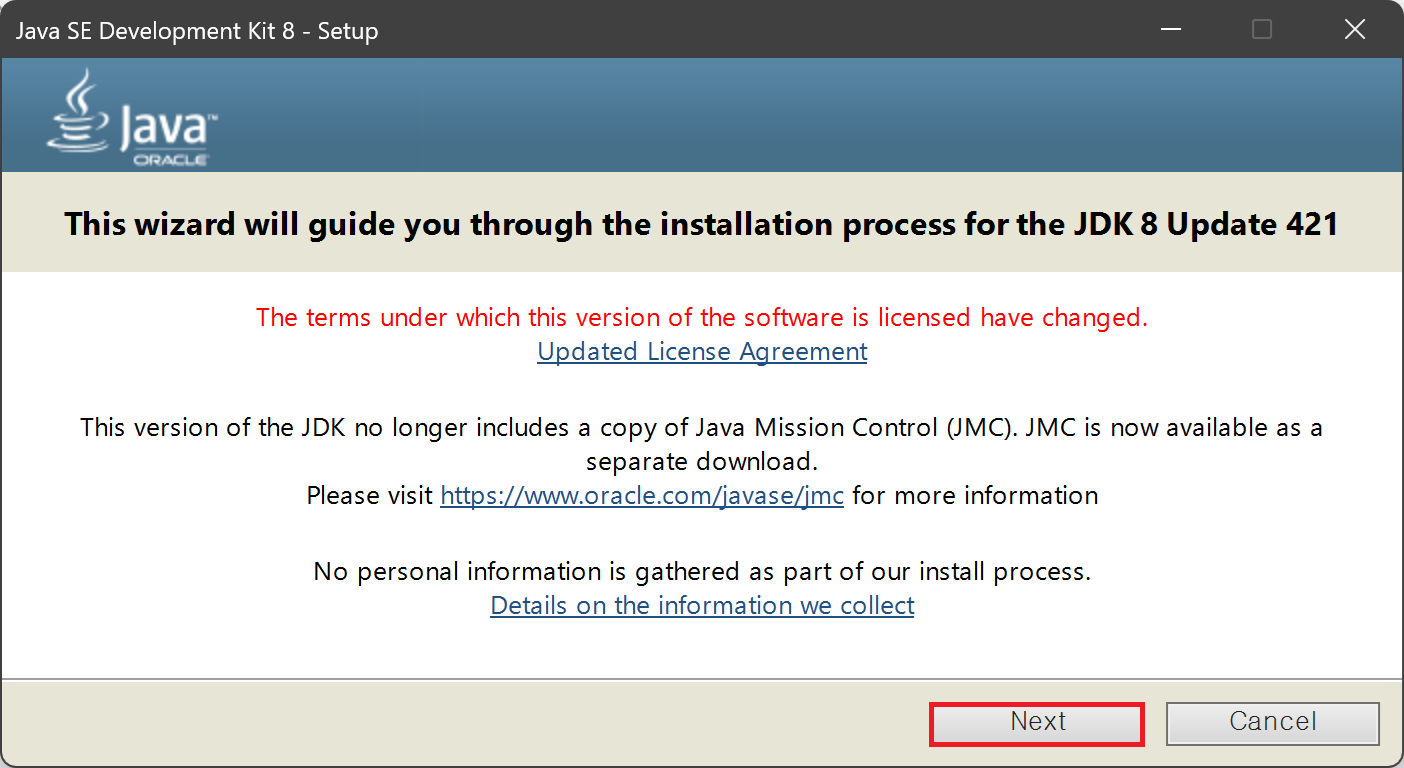
Task: Click the maximize button on the title bar
Action: (1261, 29)
